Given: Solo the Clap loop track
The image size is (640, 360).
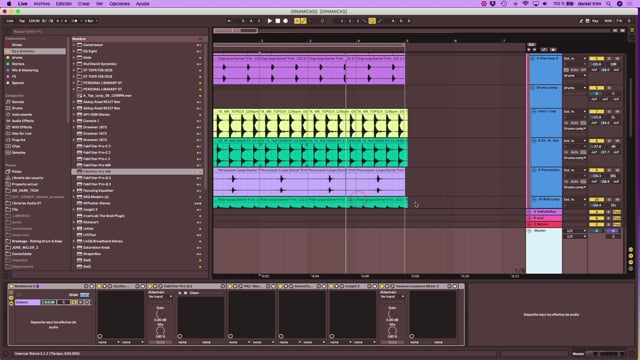Looking at the screenshot, I should click(609, 59).
